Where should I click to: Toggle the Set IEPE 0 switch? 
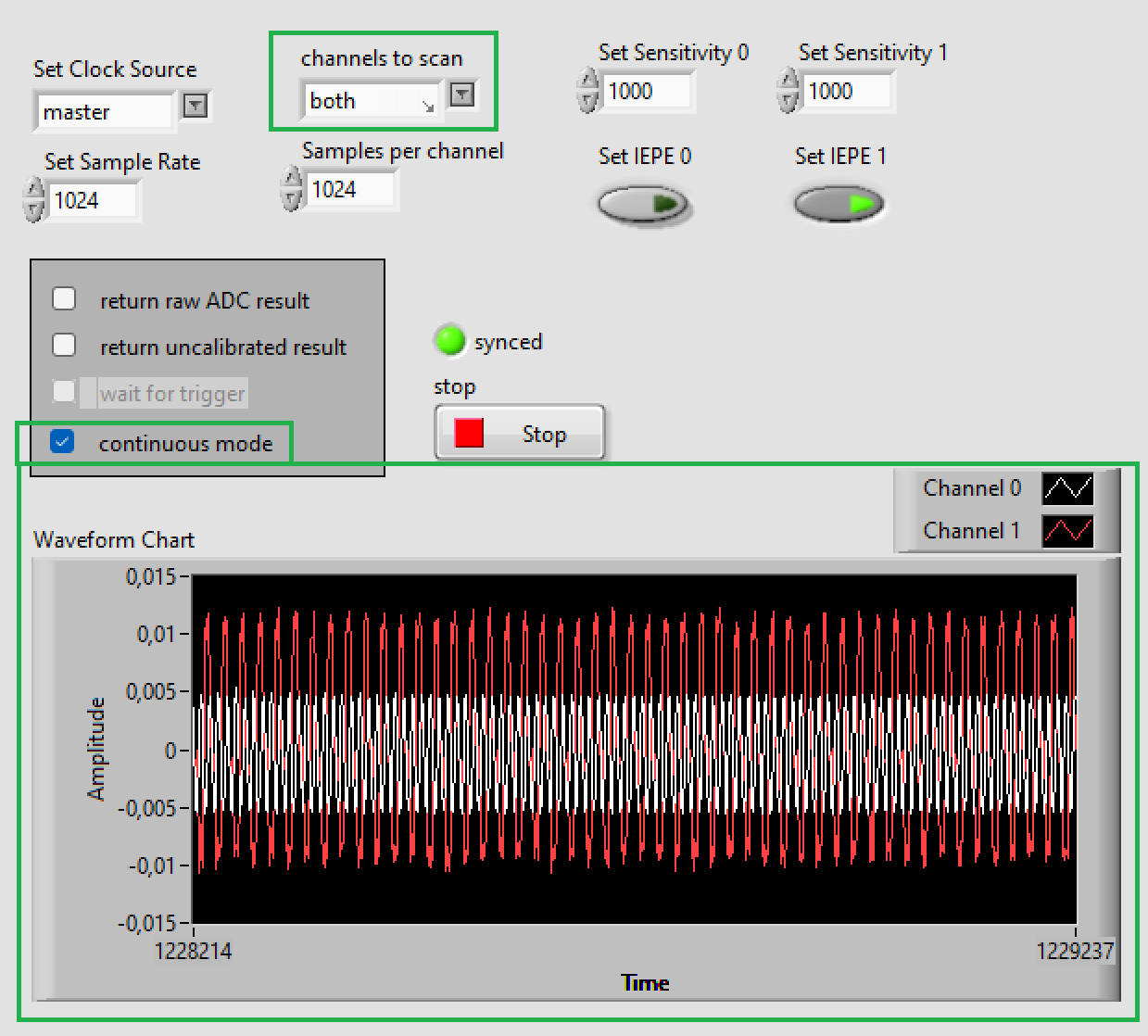tap(643, 204)
